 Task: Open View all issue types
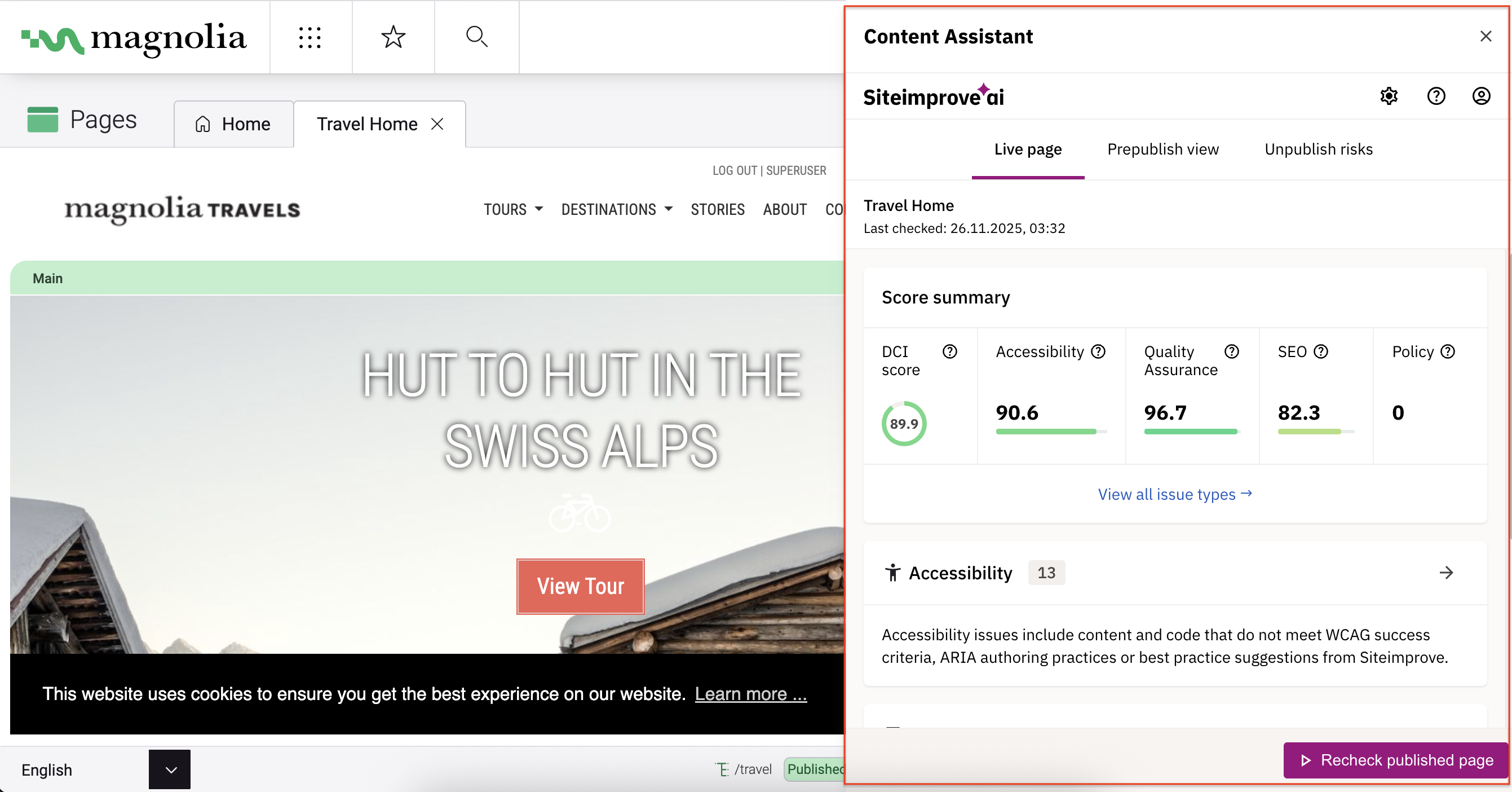click(x=1174, y=494)
